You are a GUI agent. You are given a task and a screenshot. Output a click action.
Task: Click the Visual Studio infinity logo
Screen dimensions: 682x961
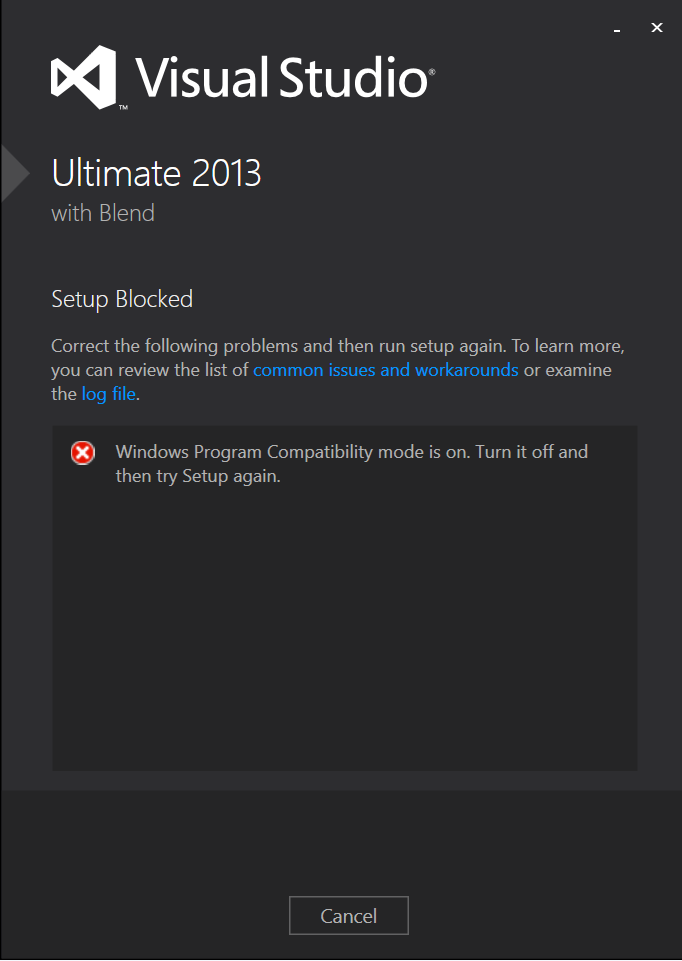pyautogui.click(x=83, y=77)
